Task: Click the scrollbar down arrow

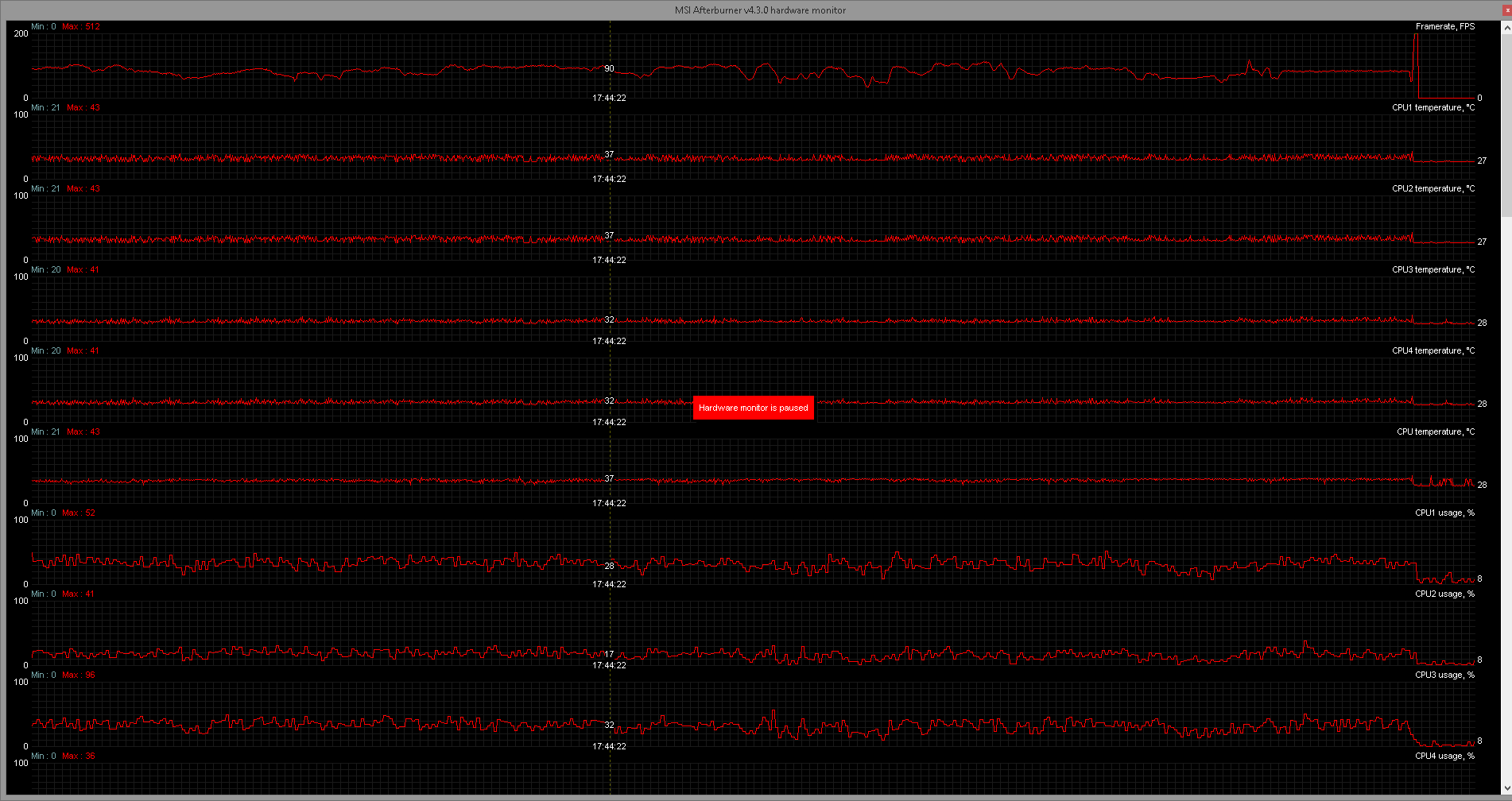Action: 1506,788
